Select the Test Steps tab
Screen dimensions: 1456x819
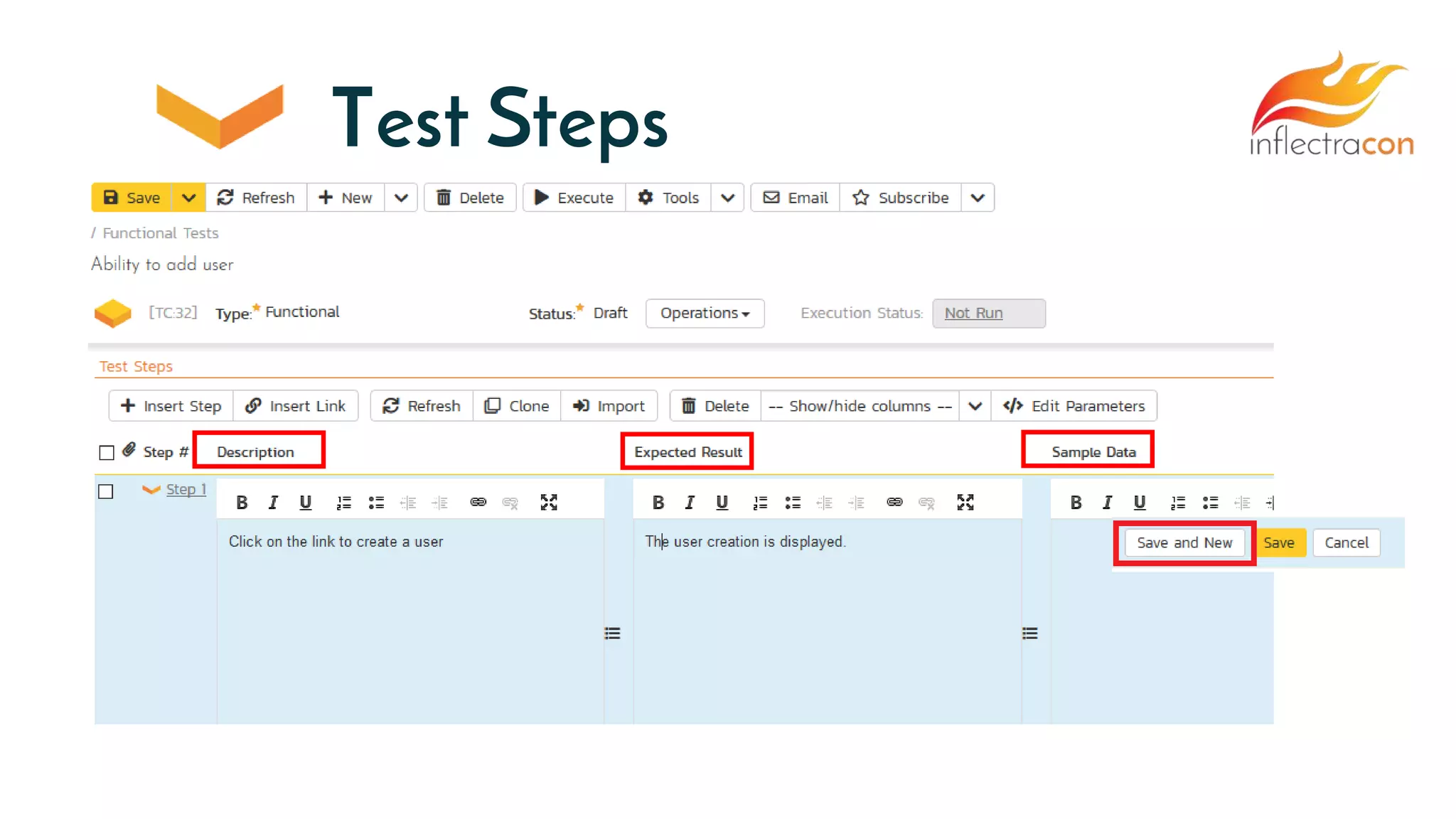coord(136,366)
